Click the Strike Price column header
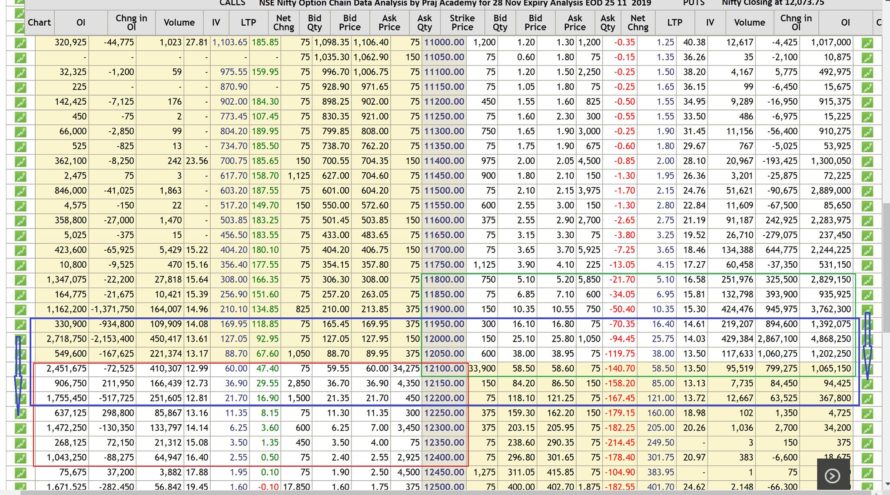Viewport: 890px width, 495px height. point(462,23)
